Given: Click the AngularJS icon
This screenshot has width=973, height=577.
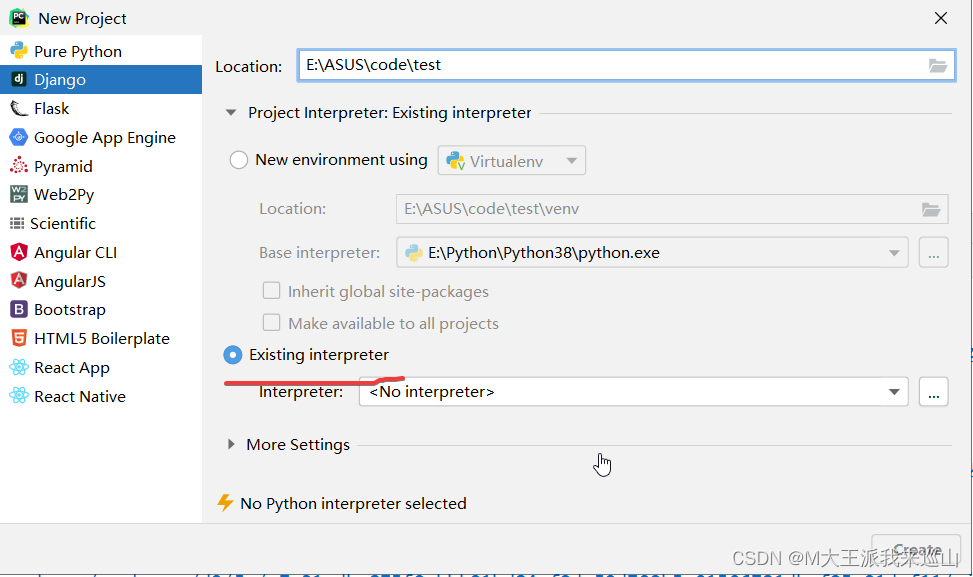Looking at the screenshot, I should (19, 280).
